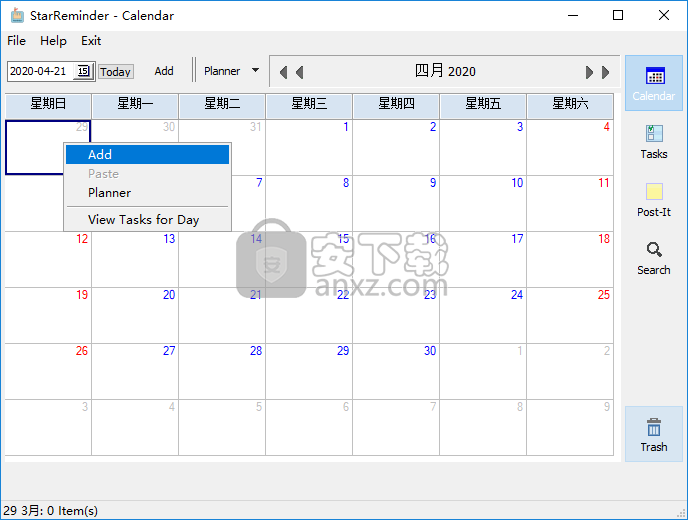
Task: Click the date picker calendar icon
Action: pos(83,71)
